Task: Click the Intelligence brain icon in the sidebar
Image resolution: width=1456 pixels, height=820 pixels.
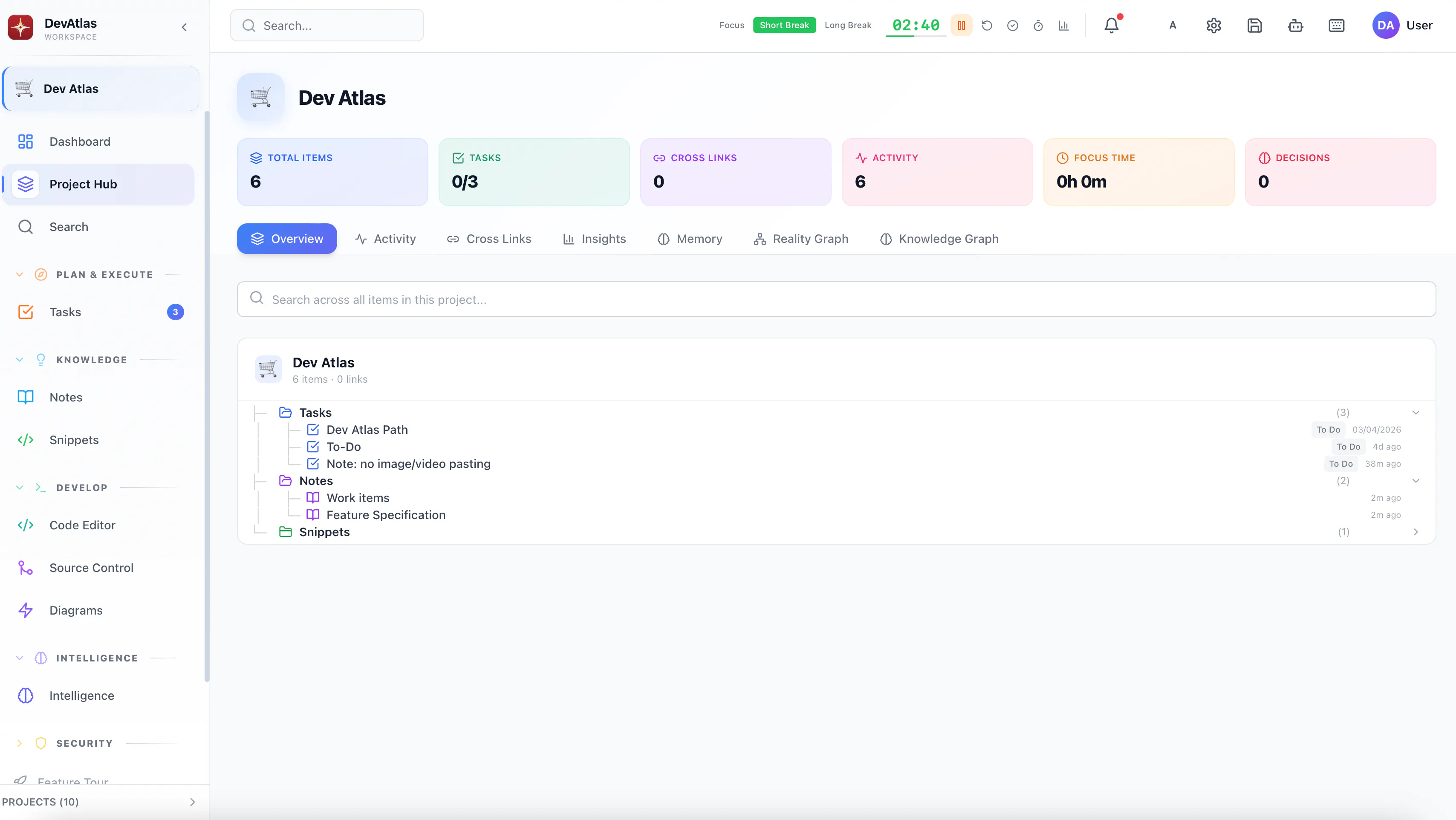Action: [26, 696]
